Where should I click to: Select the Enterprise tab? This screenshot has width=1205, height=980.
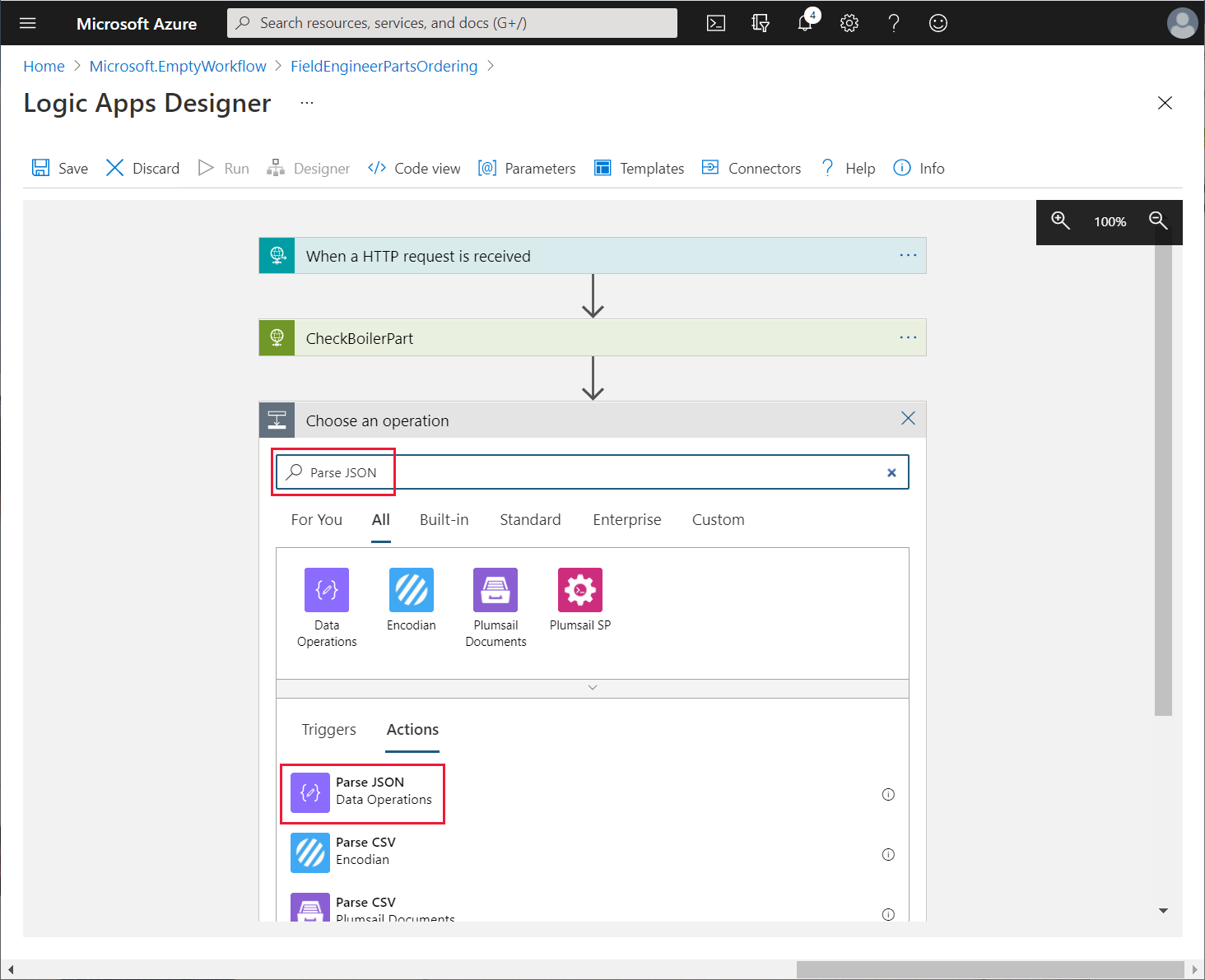tap(627, 520)
